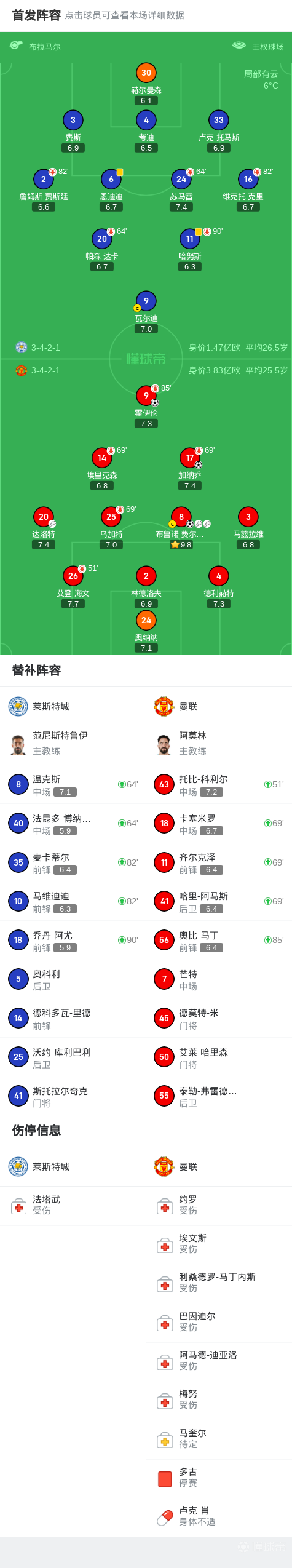The height and width of the screenshot is (1568, 292).
Task: Click the 曼联 club crest in injury section
Action: pyautogui.click(x=164, y=1166)
